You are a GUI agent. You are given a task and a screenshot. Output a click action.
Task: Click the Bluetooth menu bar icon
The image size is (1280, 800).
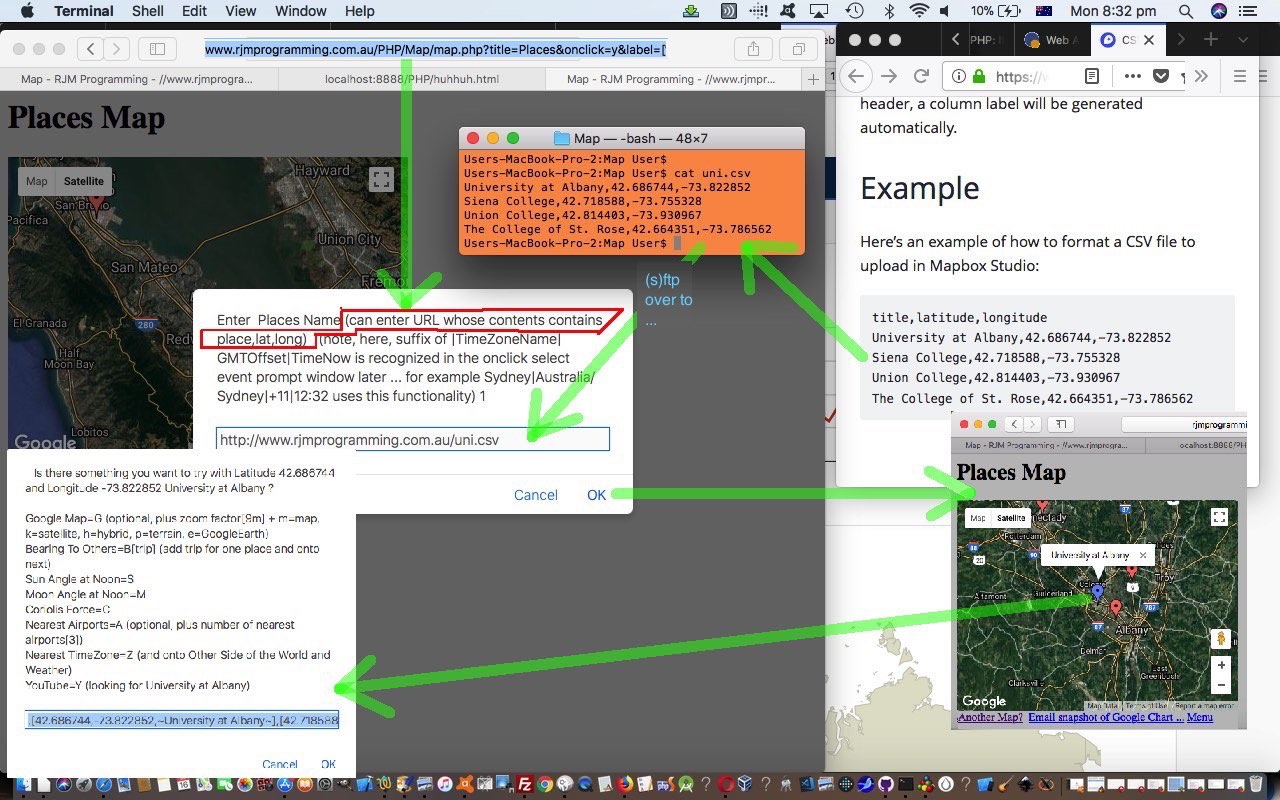coord(888,11)
